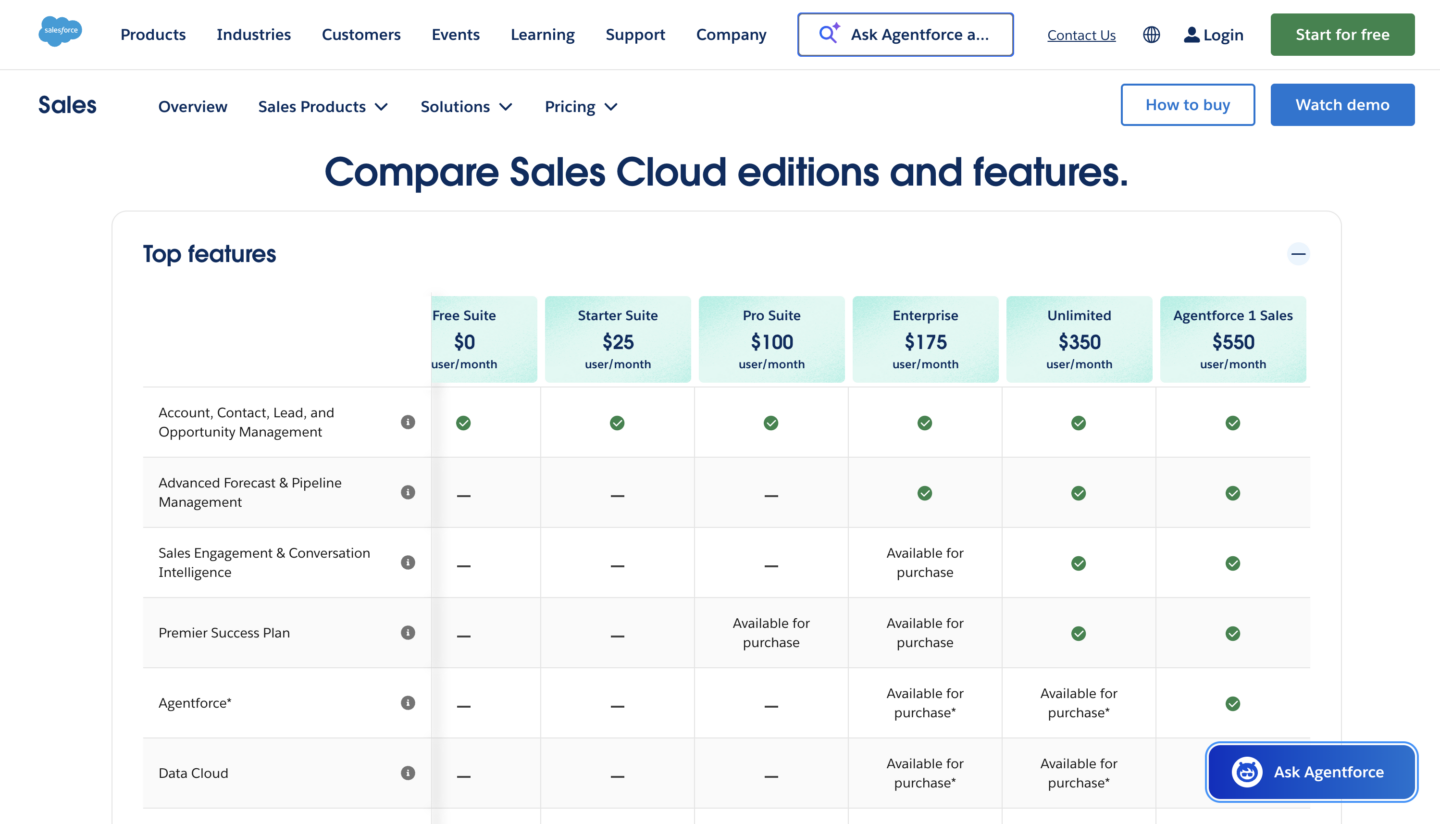Viewport: 1440px width, 824px height.
Task: Select the Starter Suite $25 edition header
Action: pos(617,339)
